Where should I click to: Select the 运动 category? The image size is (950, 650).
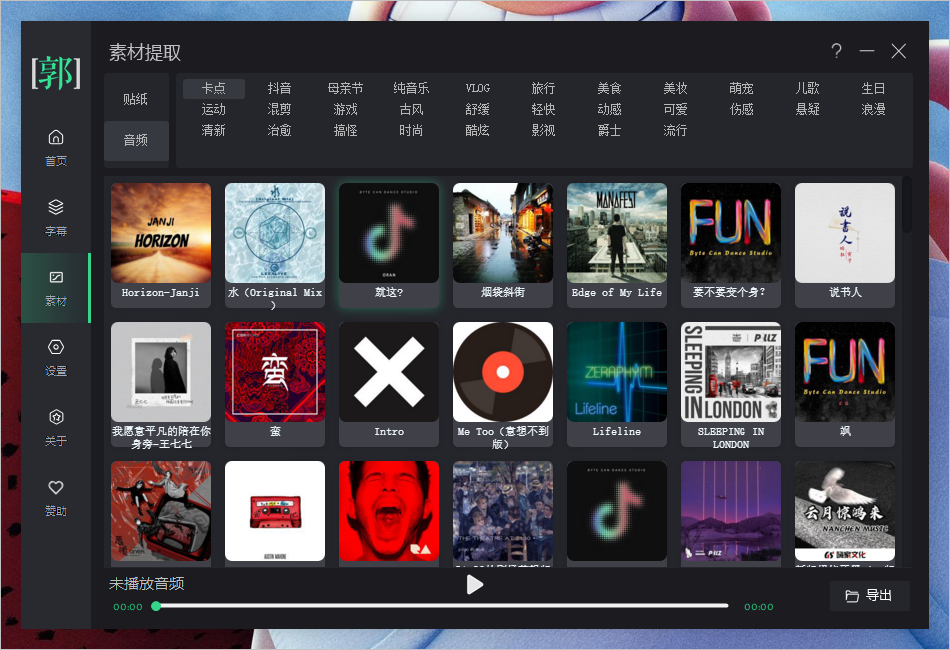point(213,110)
